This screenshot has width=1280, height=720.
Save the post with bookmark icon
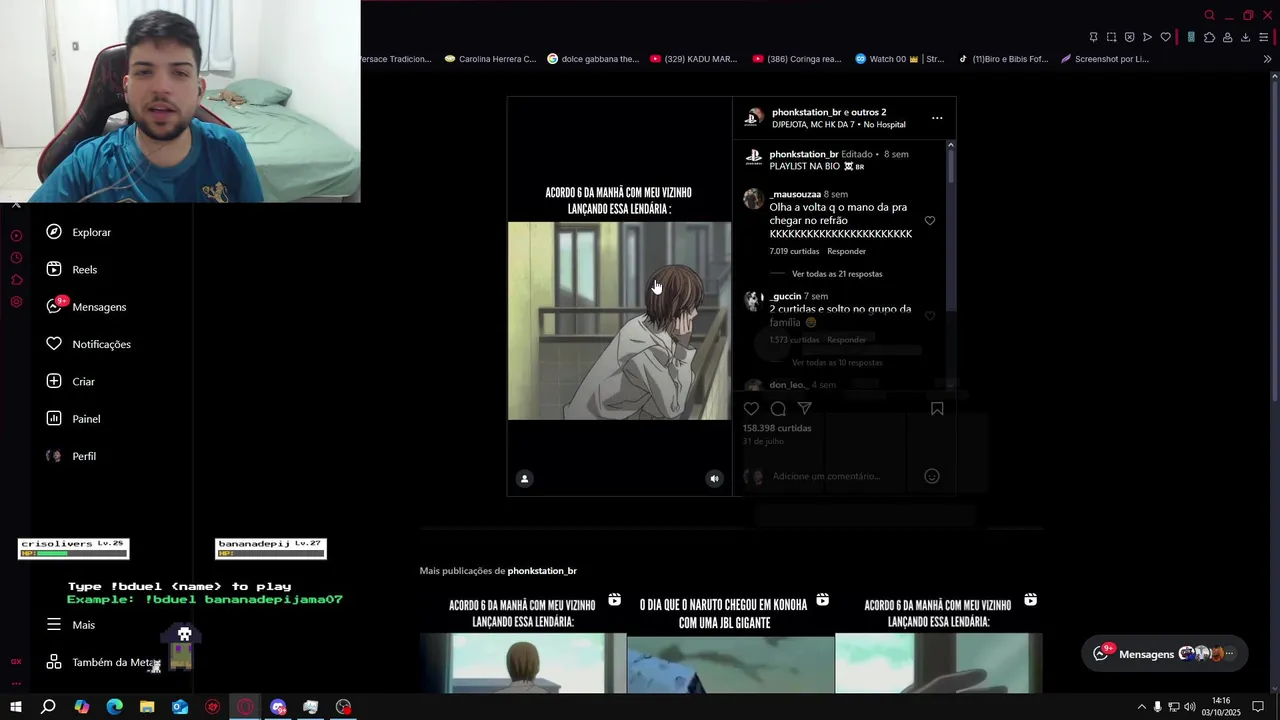pos(937,408)
